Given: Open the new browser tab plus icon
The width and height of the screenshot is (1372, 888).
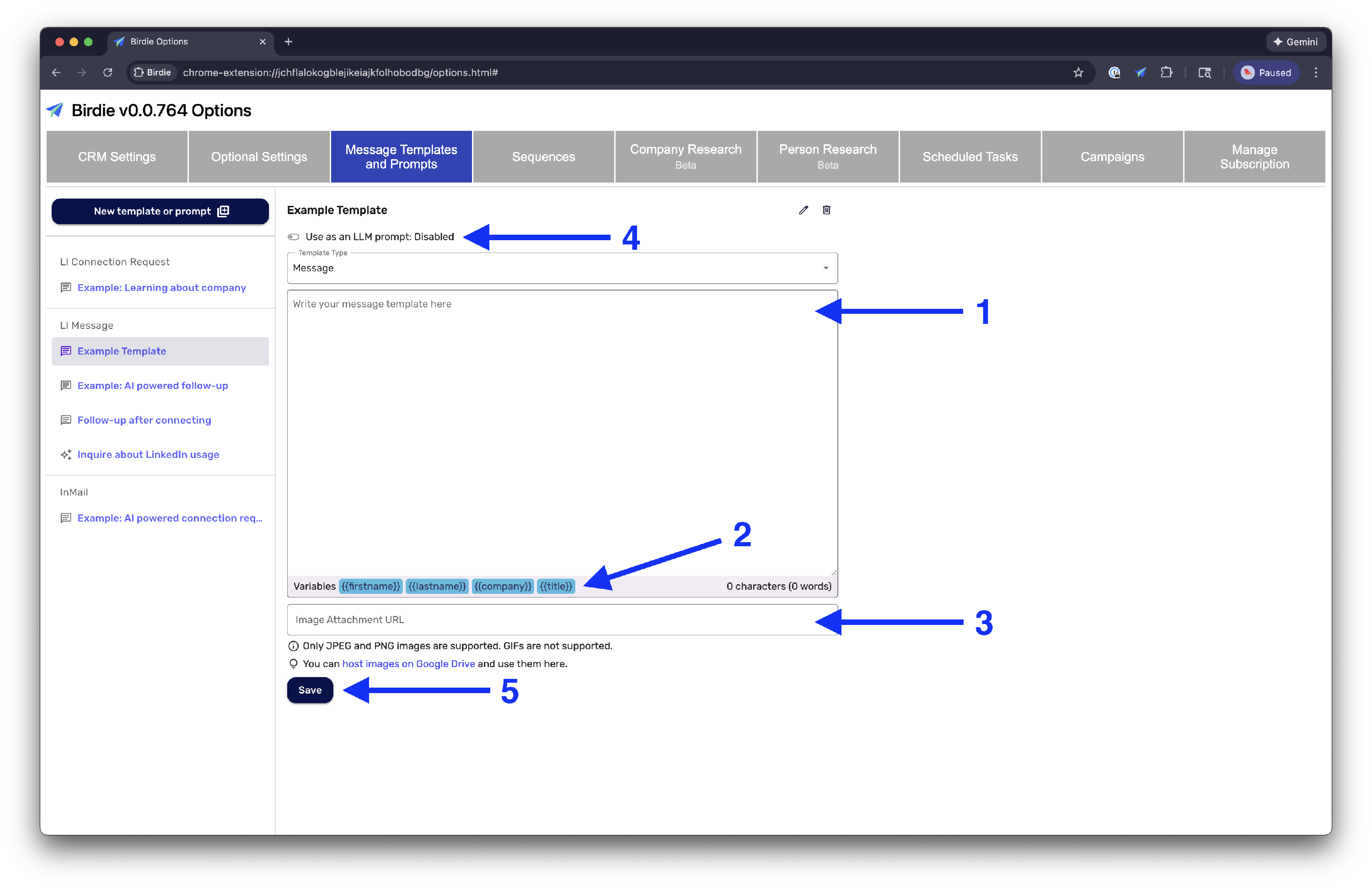Looking at the screenshot, I should 288,42.
